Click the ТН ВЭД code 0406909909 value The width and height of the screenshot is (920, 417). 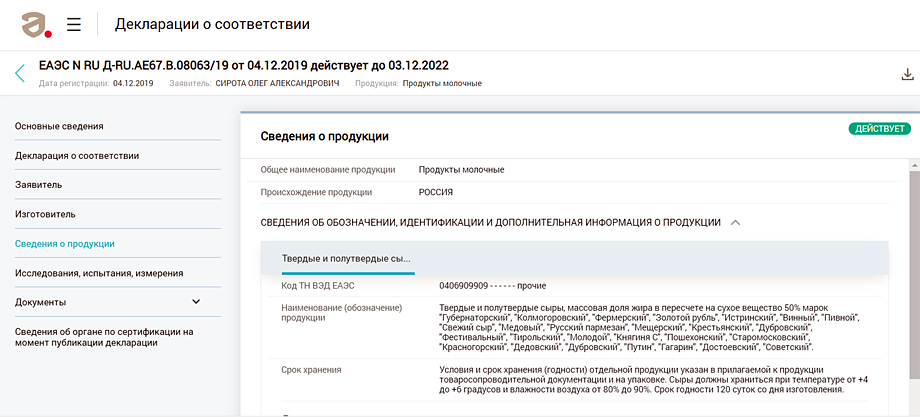pyautogui.click(x=472, y=285)
